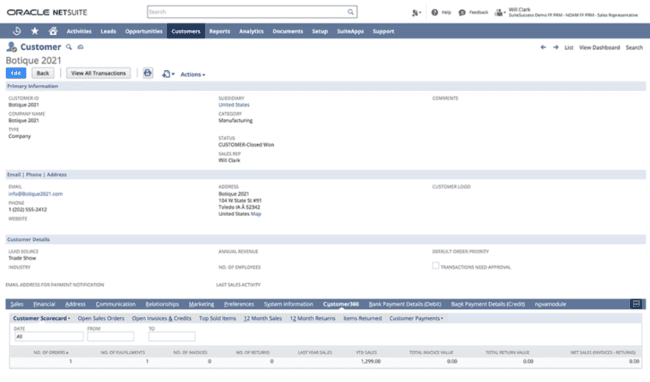
Task: Go to next record arrow
Action: [555, 47]
